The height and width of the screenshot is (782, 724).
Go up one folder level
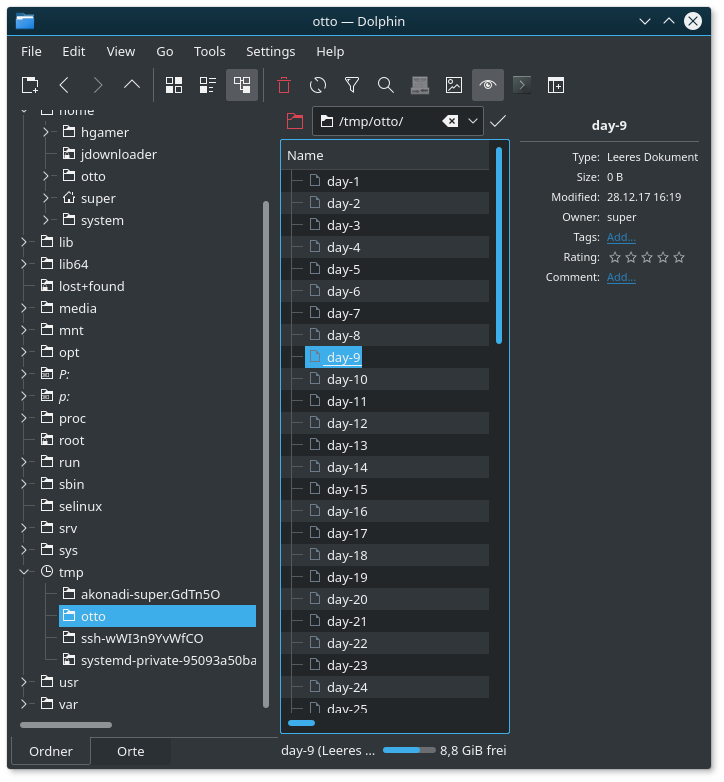click(132, 85)
